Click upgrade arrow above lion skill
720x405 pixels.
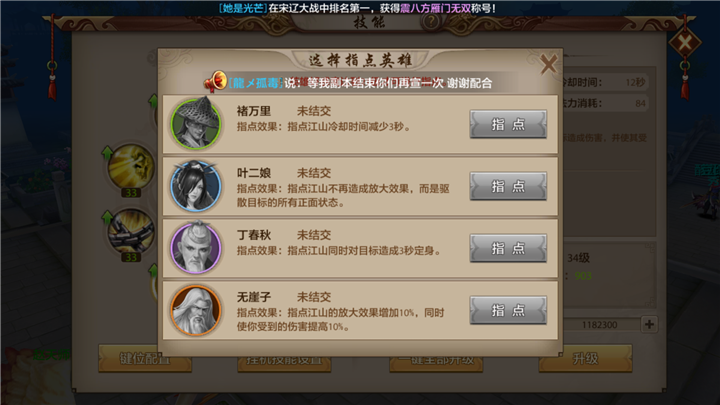[x=107, y=152]
